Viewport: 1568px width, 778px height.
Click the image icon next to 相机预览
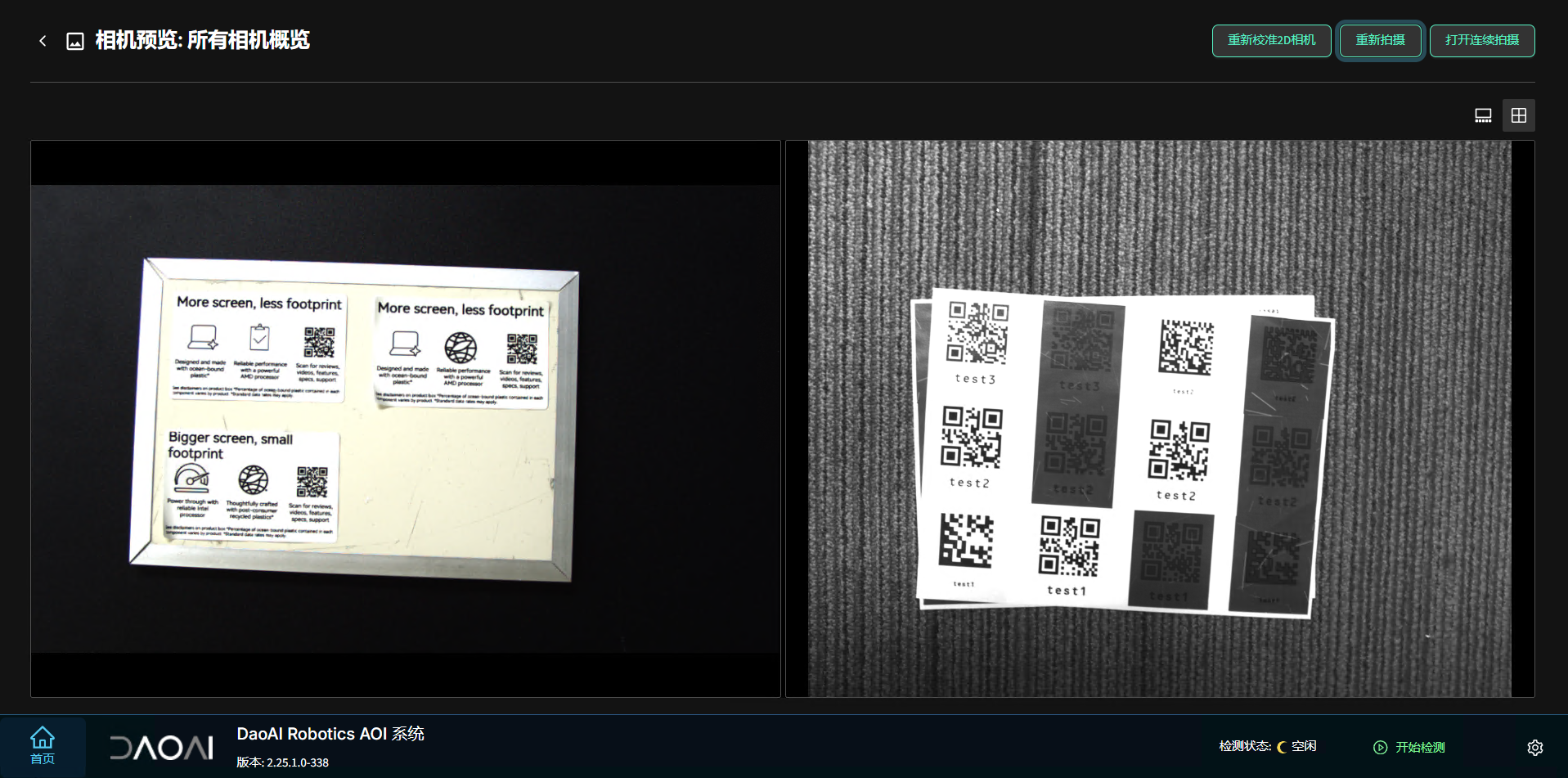pos(75,41)
